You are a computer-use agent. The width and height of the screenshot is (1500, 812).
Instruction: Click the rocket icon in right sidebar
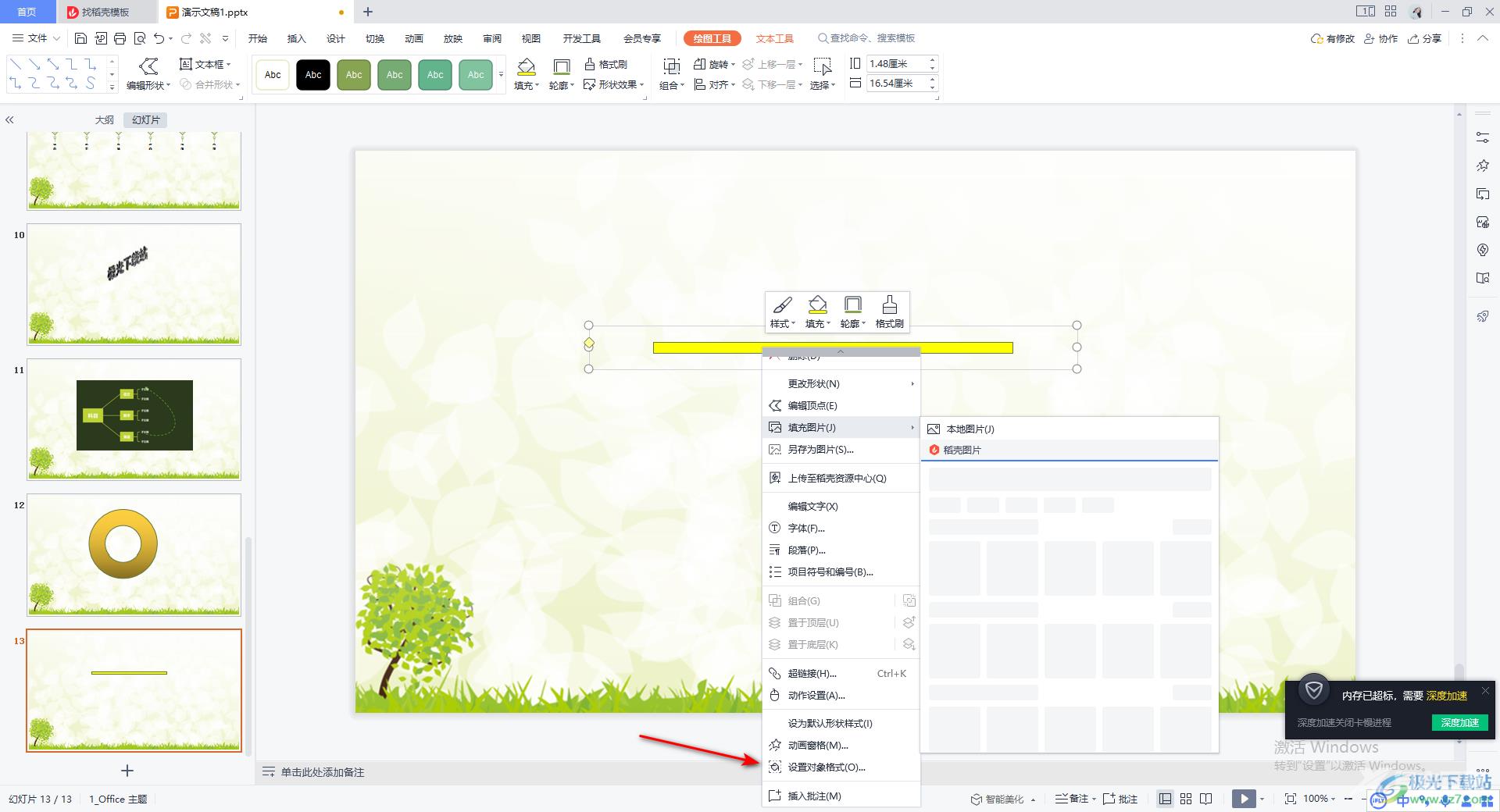tap(1482, 316)
